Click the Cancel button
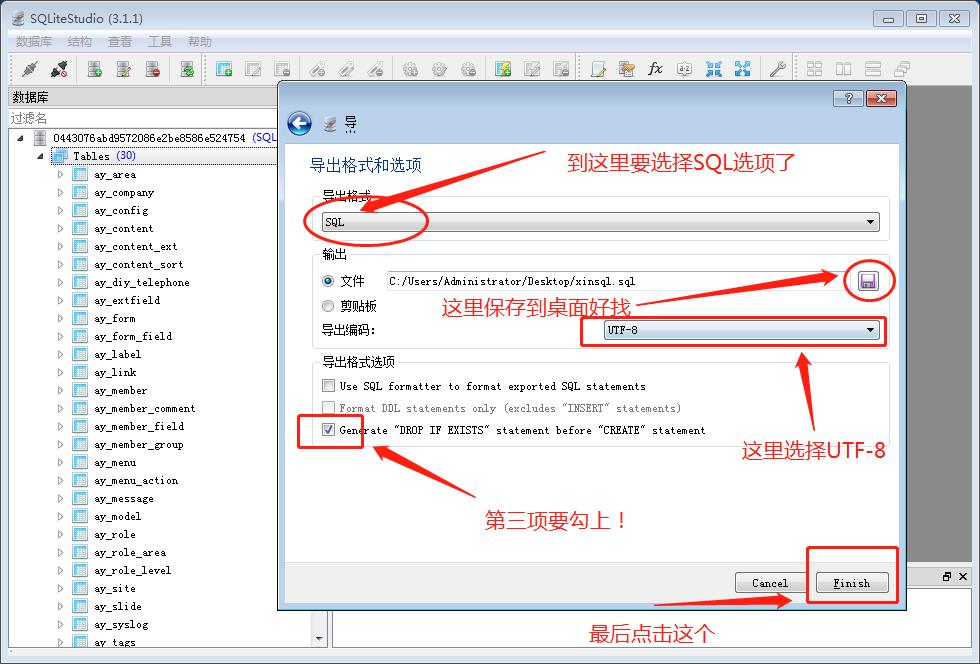Screen dimensions: 980x664 pyautogui.click(x=770, y=583)
